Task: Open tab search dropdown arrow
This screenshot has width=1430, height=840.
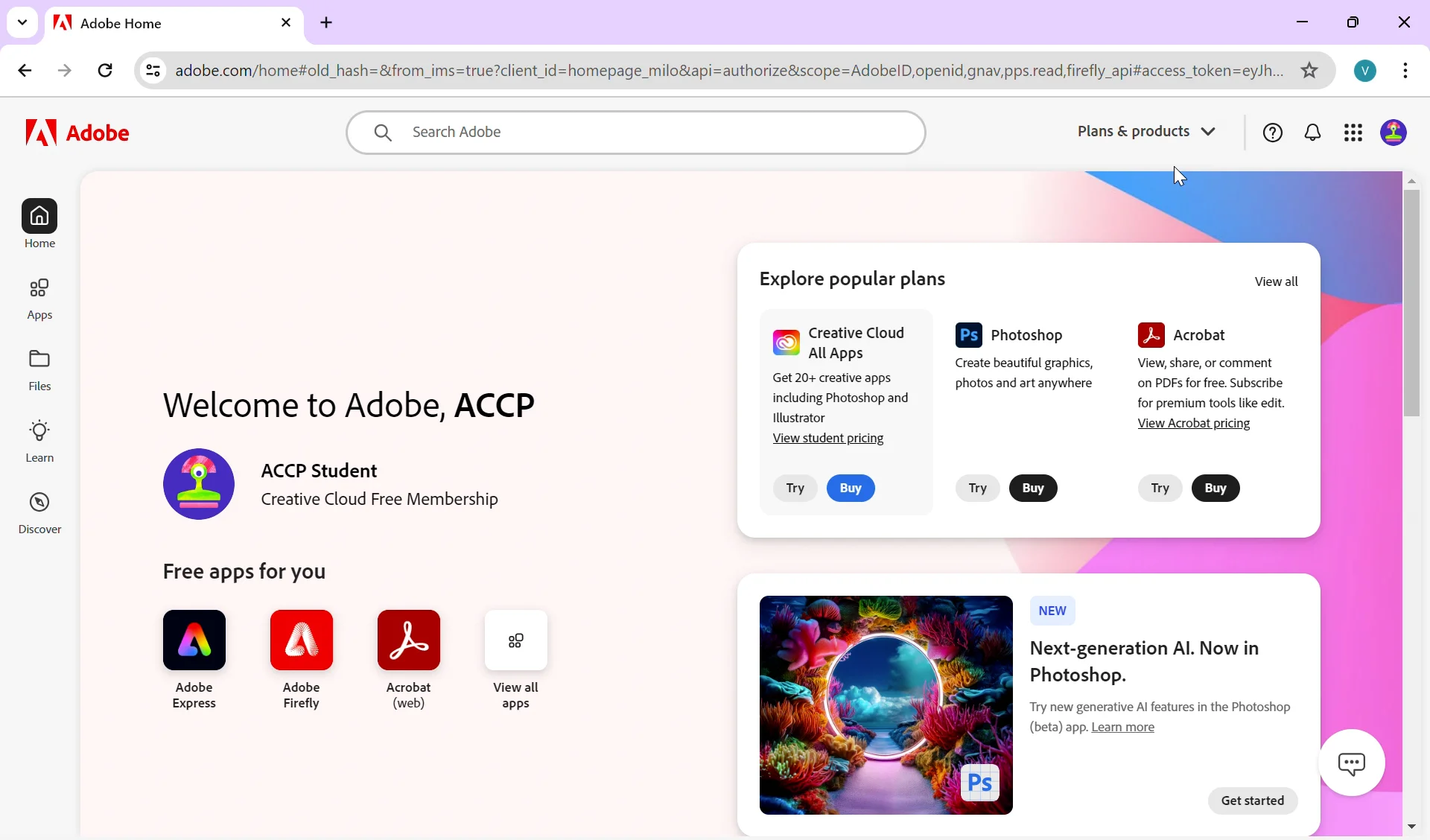Action: (x=22, y=22)
